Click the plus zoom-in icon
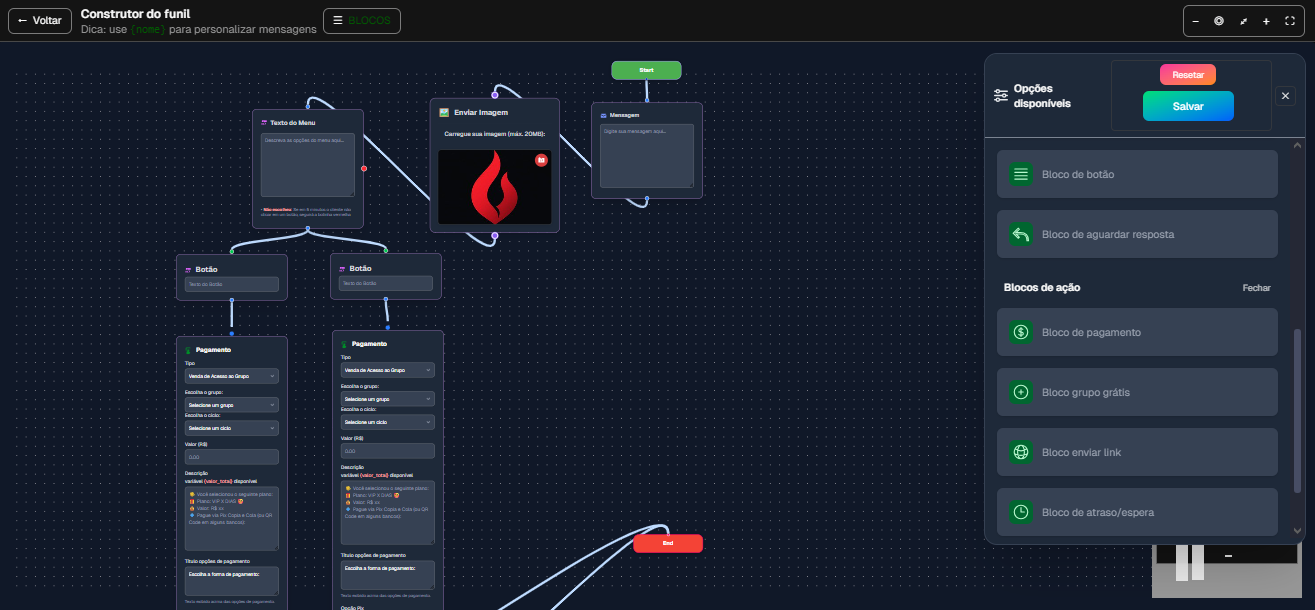The width and height of the screenshot is (1315, 610). click(1266, 21)
